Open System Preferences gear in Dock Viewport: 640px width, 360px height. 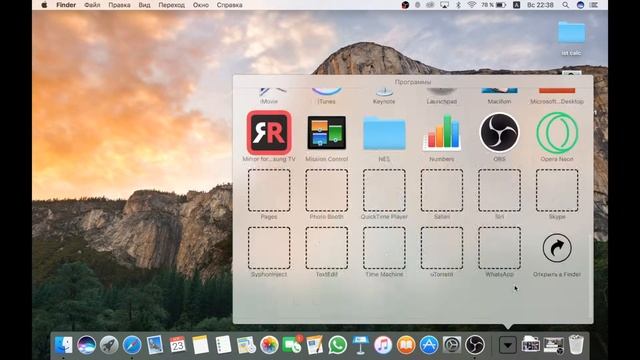point(452,345)
